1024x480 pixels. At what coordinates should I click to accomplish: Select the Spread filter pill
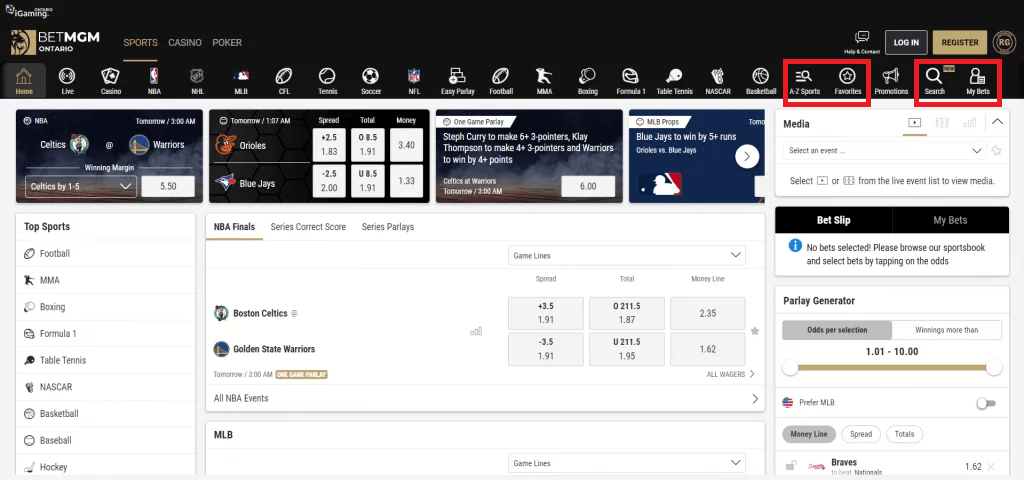(861, 434)
